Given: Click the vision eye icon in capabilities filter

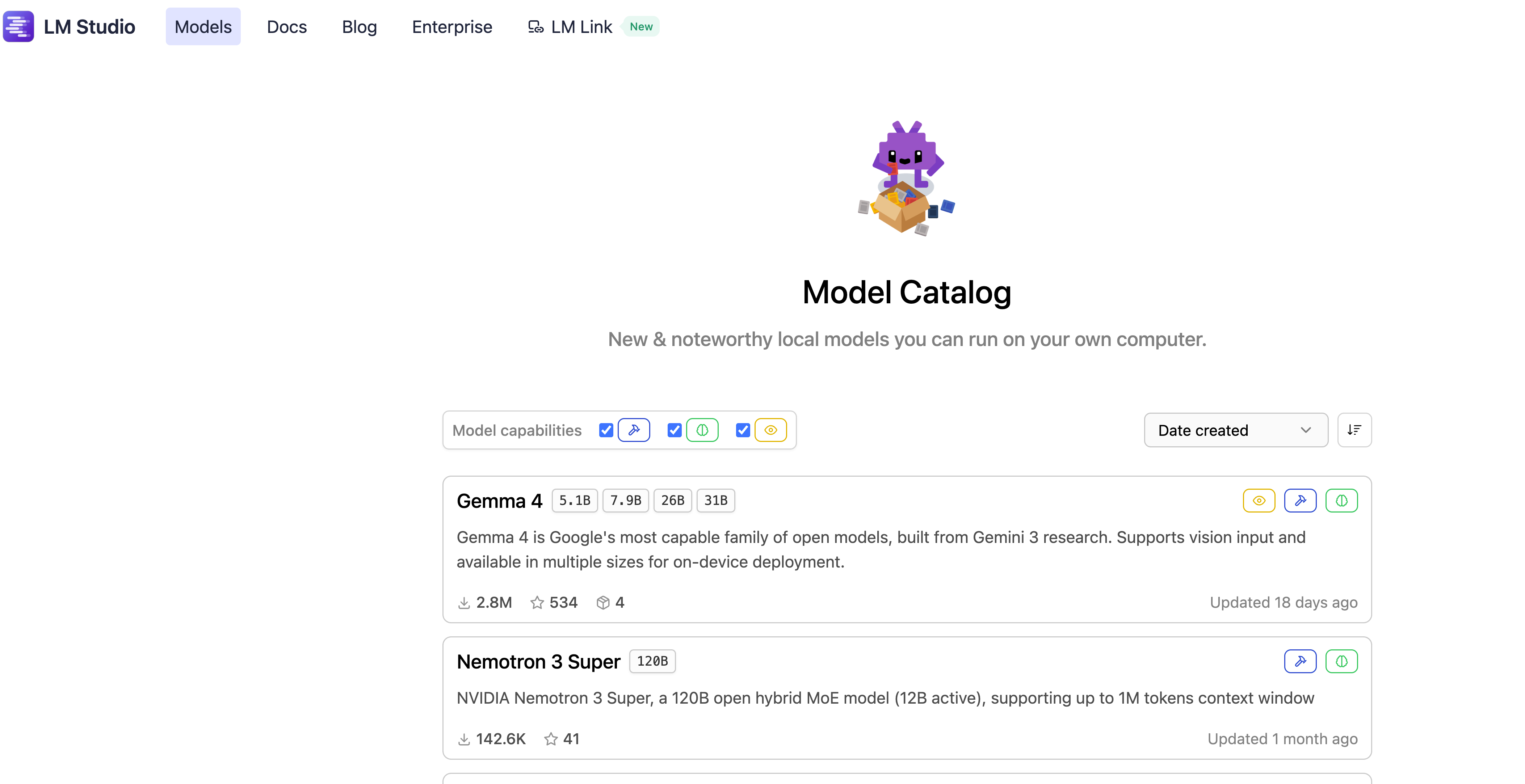Looking at the screenshot, I should 771,430.
